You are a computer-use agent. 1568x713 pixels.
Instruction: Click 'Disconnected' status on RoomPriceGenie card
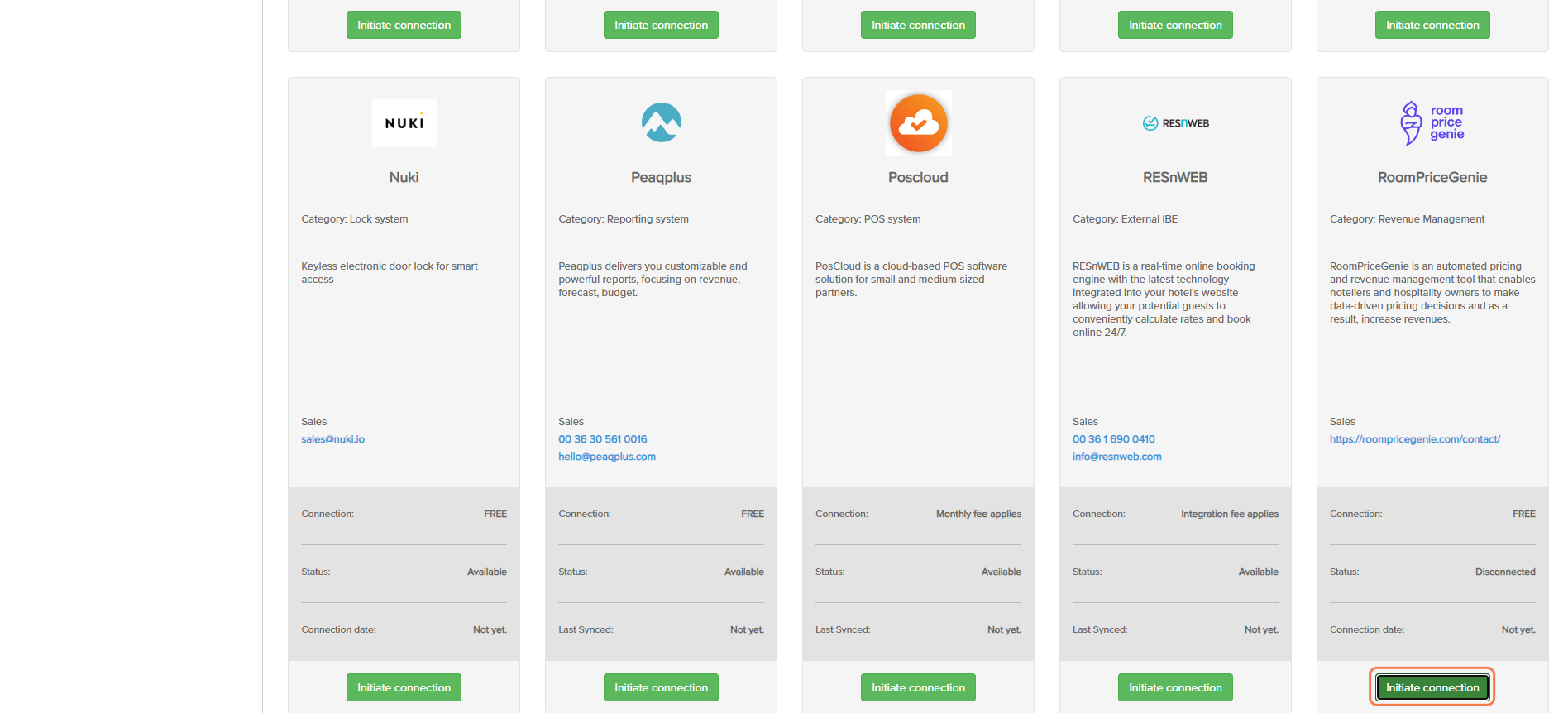[1505, 572]
